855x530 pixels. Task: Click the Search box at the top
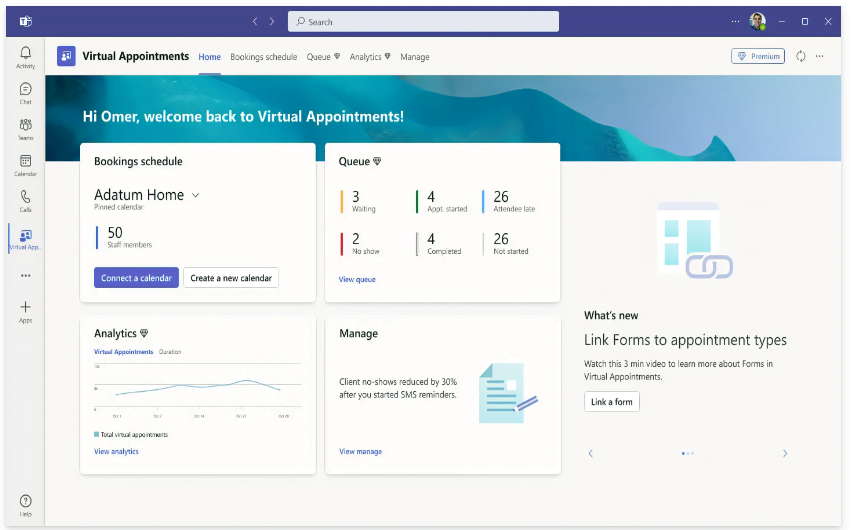coord(423,21)
